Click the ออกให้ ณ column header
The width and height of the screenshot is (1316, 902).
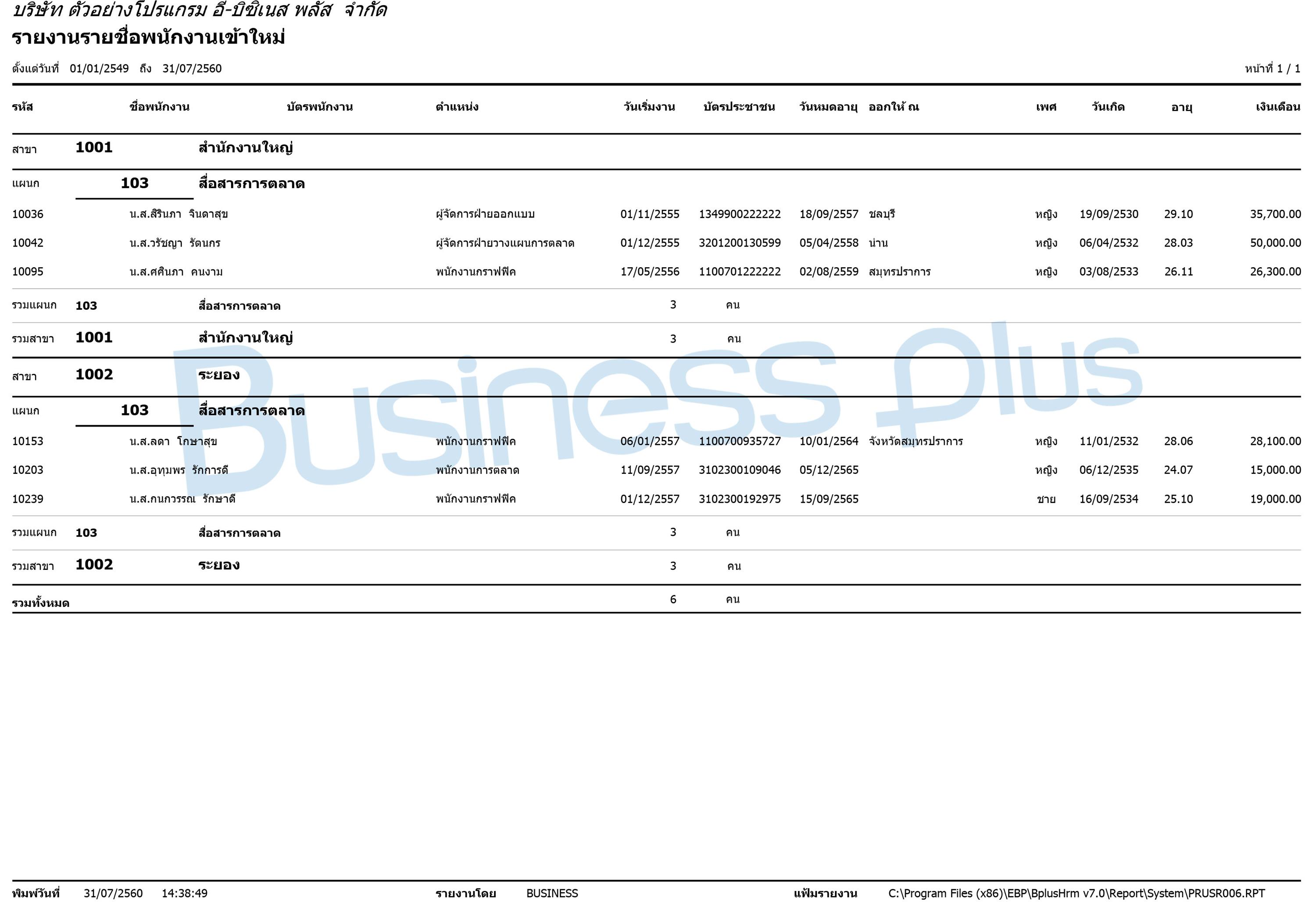click(x=894, y=107)
